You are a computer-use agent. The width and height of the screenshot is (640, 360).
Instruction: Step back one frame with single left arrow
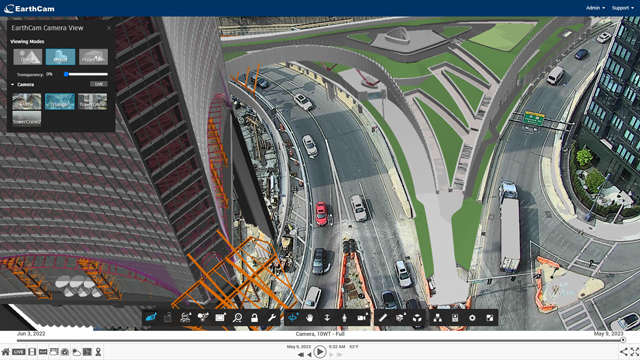click(309, 355)
